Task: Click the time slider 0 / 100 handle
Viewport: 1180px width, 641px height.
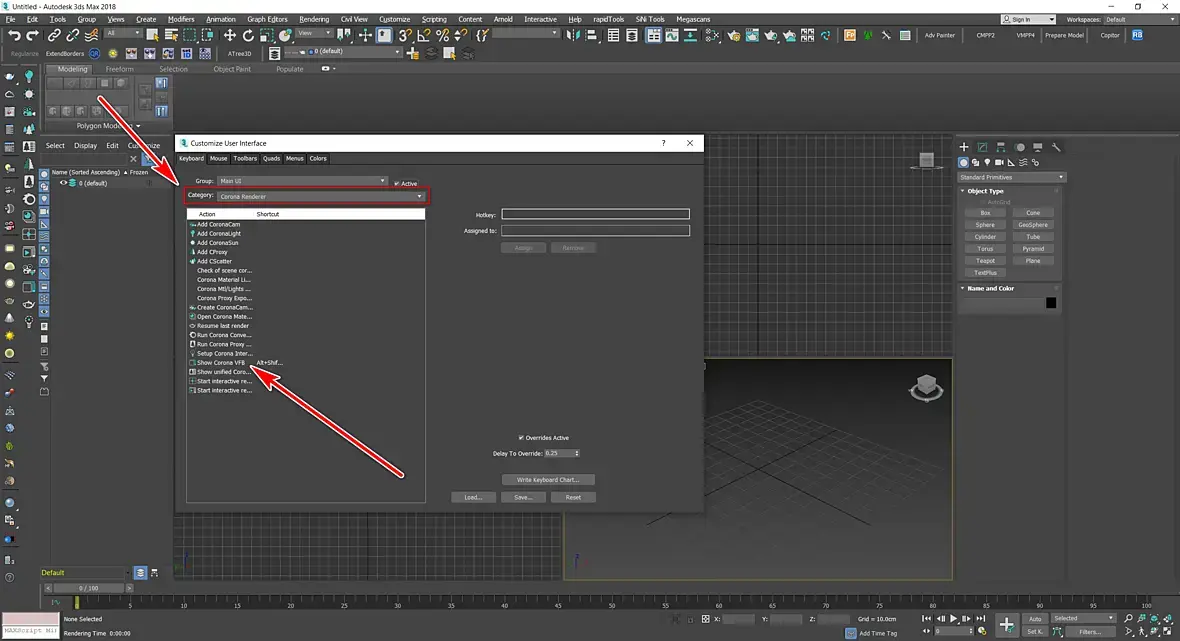Action: click(x=88, y=588)
